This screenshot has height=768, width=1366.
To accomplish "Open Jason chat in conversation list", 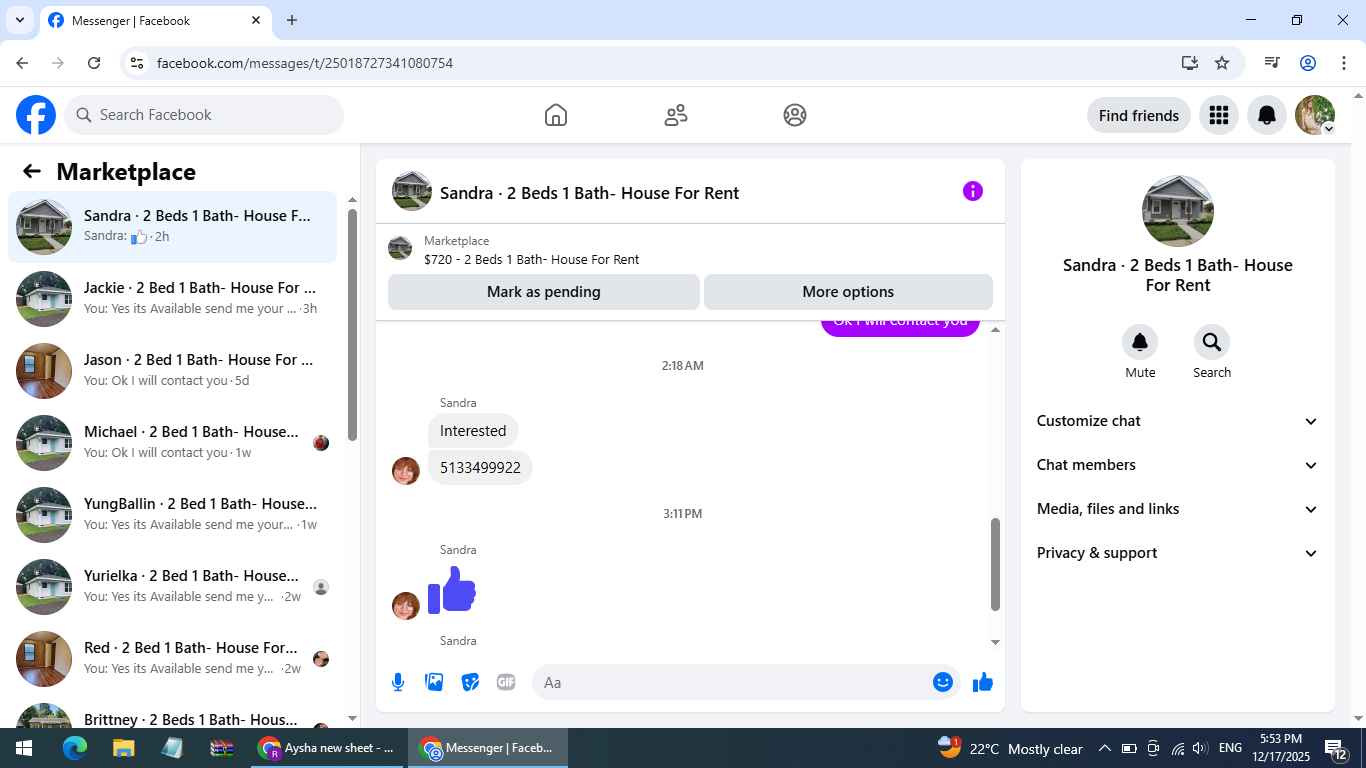I will point(173,371).
